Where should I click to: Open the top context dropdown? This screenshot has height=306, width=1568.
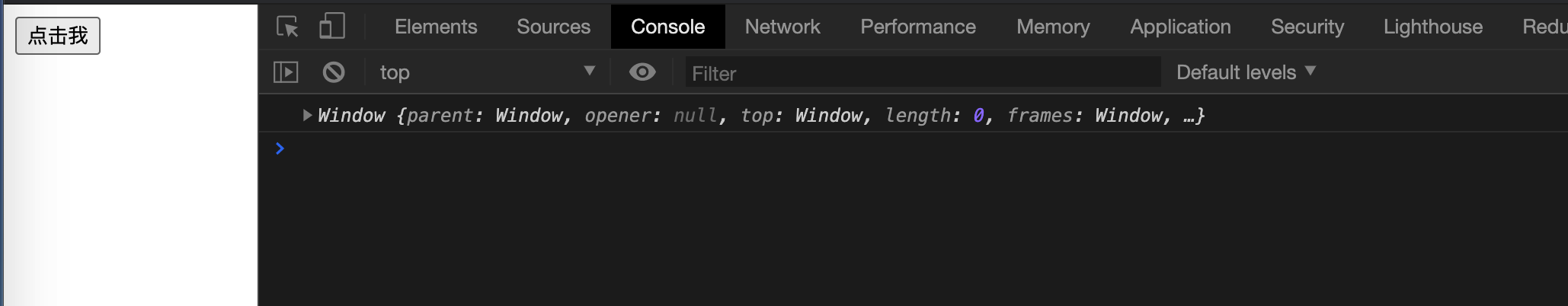[488, 72]
